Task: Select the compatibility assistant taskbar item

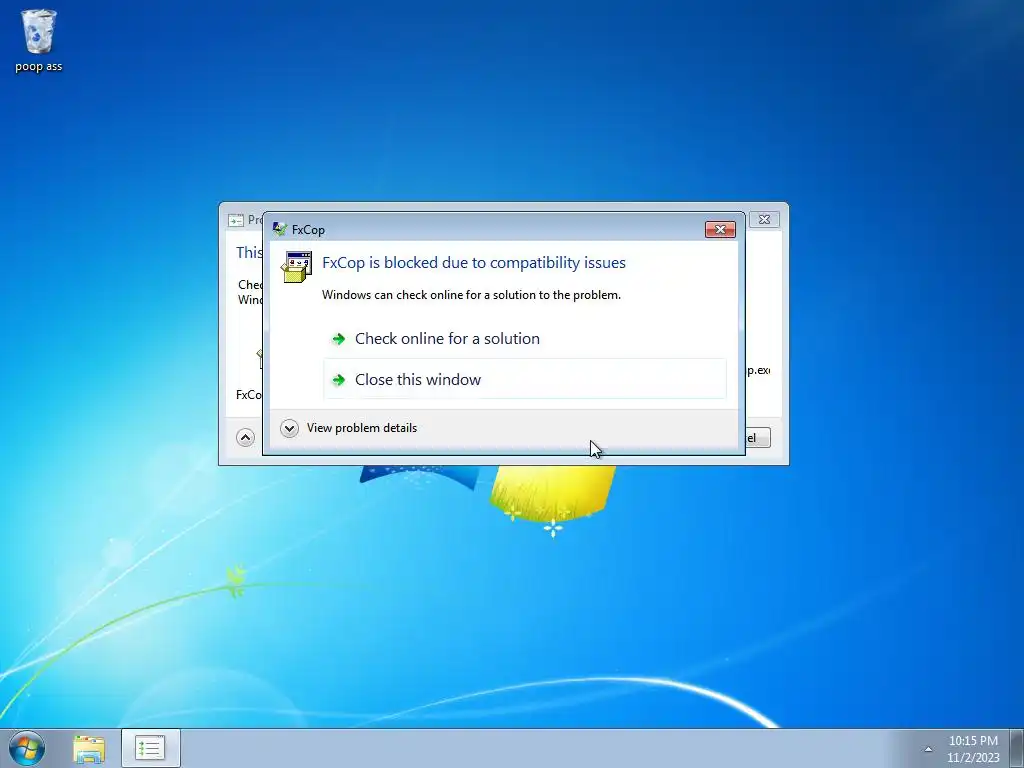Action: (150, 748)
